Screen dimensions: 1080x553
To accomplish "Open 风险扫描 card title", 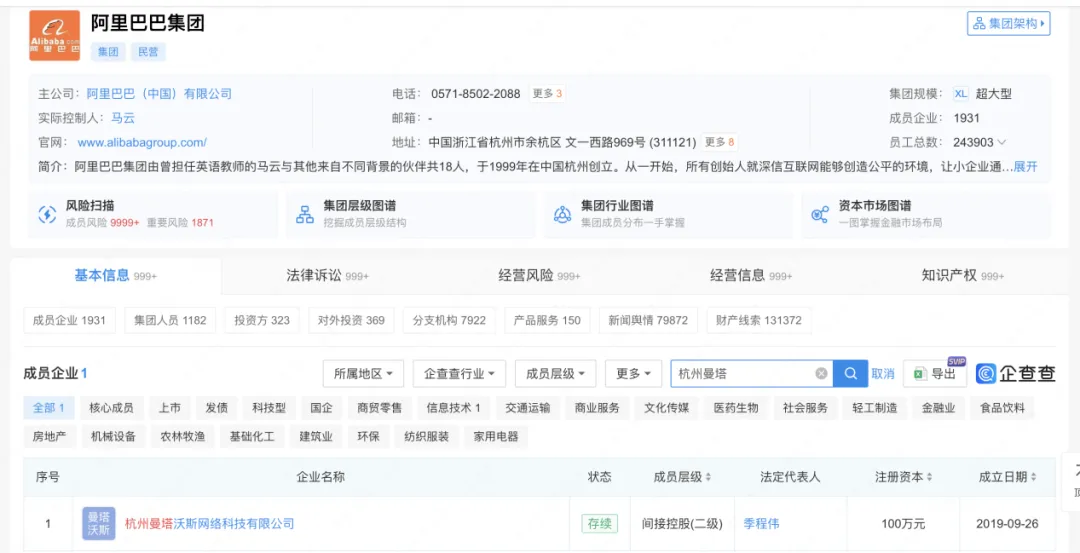I will (x=90, y=206).
